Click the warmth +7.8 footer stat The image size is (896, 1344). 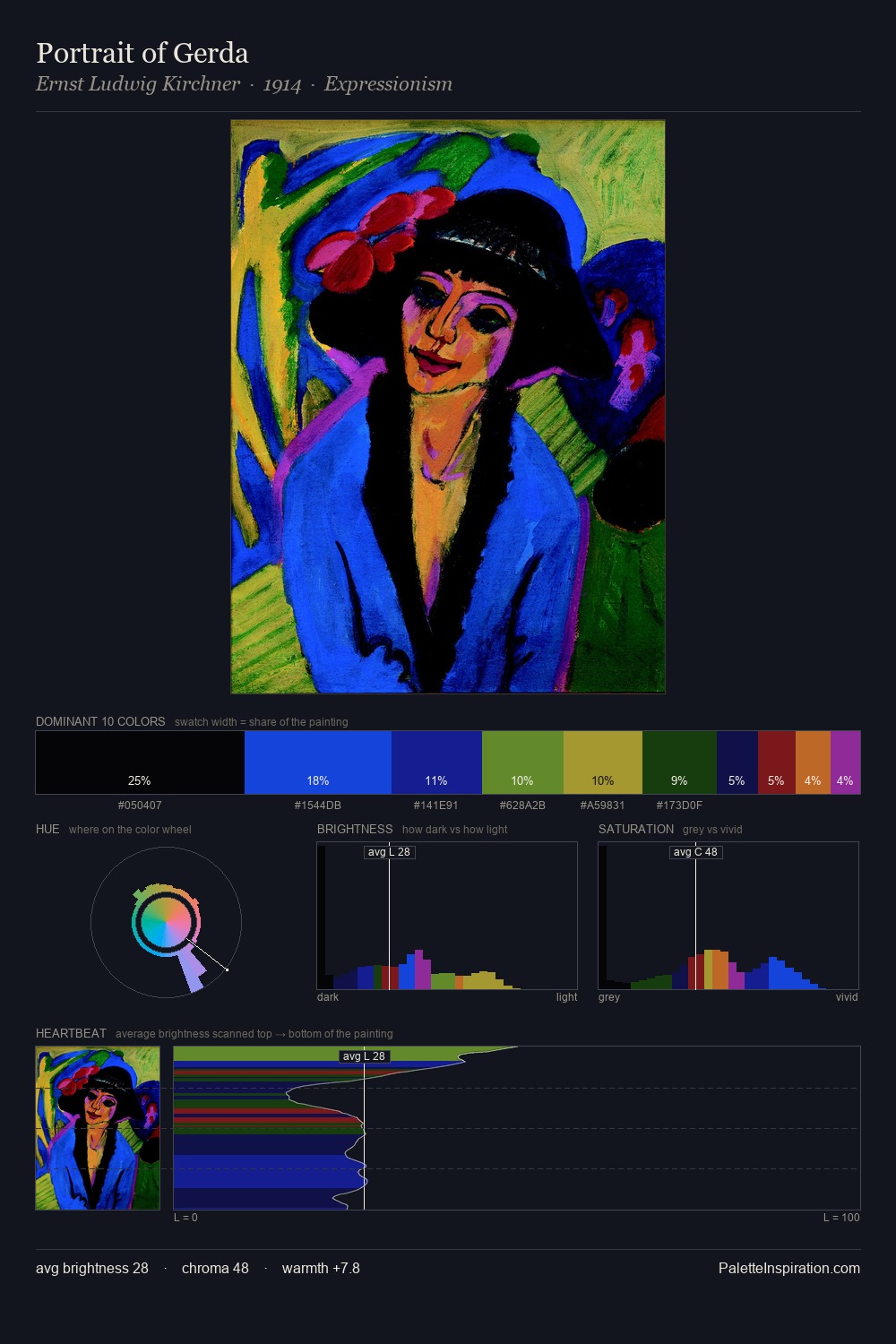tap(321, 1268)
